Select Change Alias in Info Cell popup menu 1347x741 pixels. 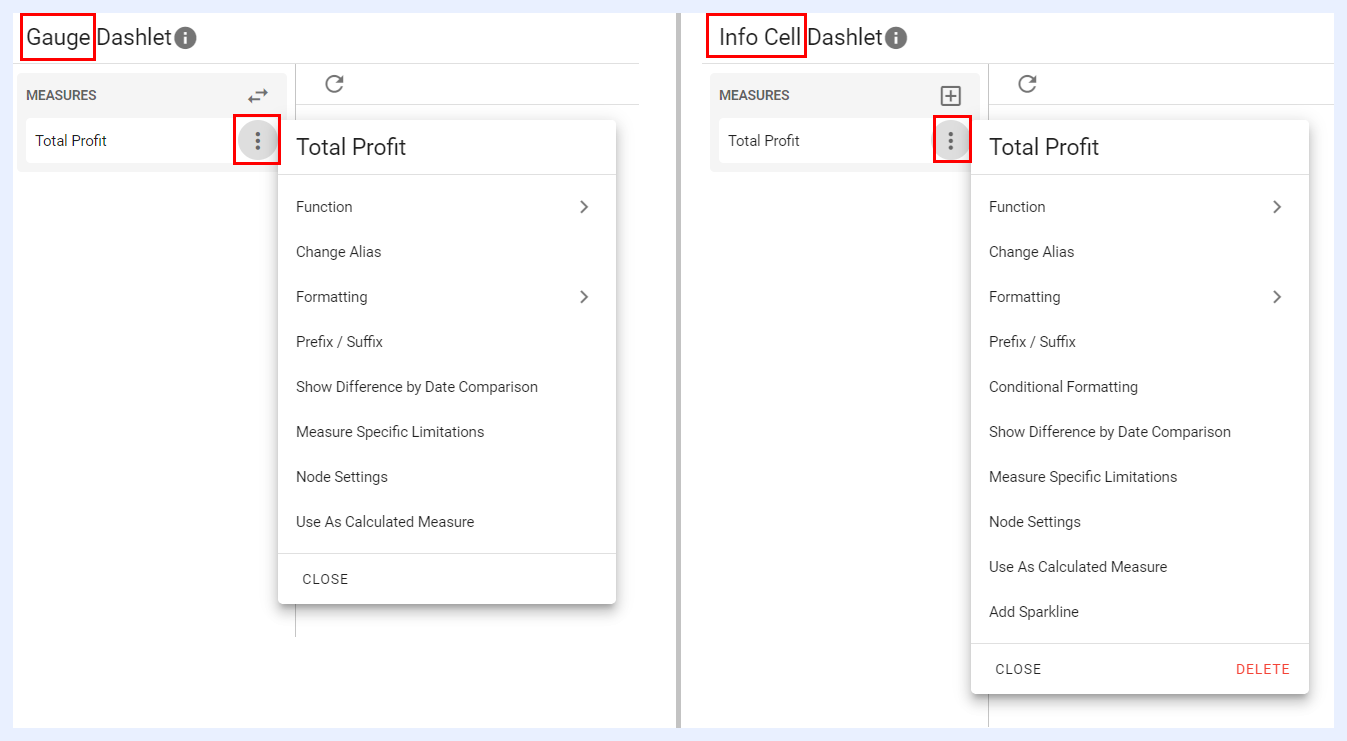[1139, 252]
